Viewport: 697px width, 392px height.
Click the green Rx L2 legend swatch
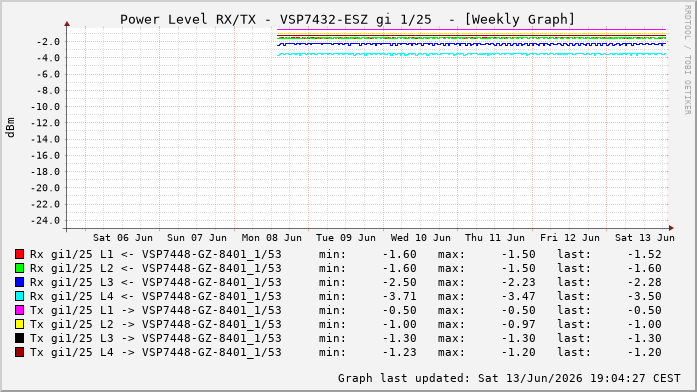coord(19,268)
